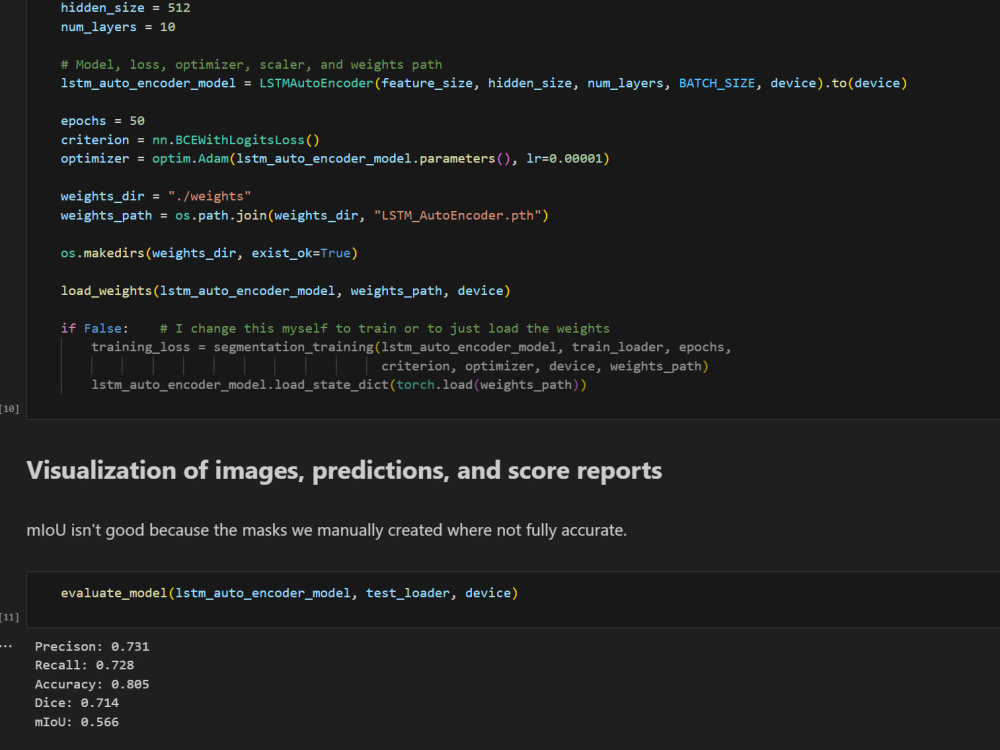This screenshot has width=1000, height=750.
Task: Click the 'Precison: 0.731' output line
Action: click(x=92, y=647)
